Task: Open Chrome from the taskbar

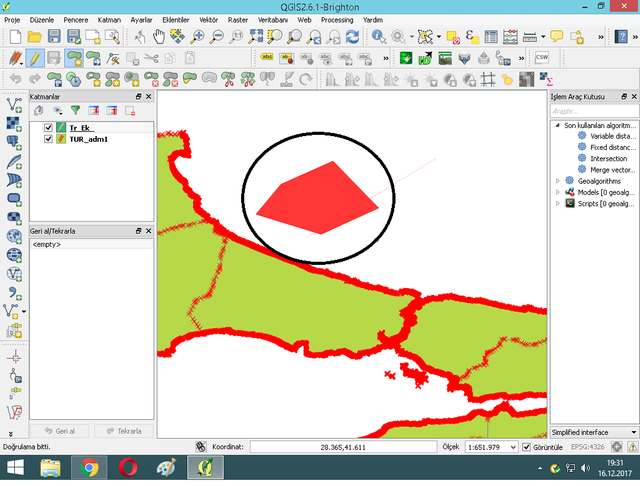Action: (89, 468)
